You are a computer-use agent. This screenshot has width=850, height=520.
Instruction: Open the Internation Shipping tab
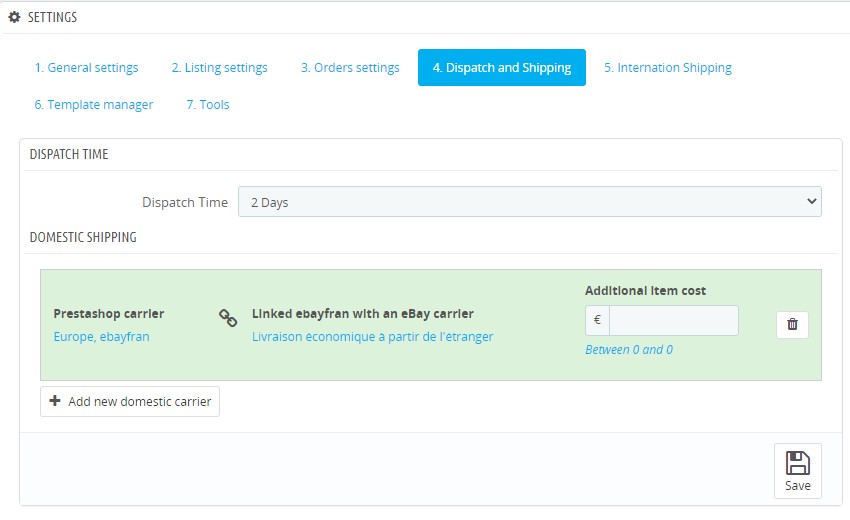coord(667,68)
